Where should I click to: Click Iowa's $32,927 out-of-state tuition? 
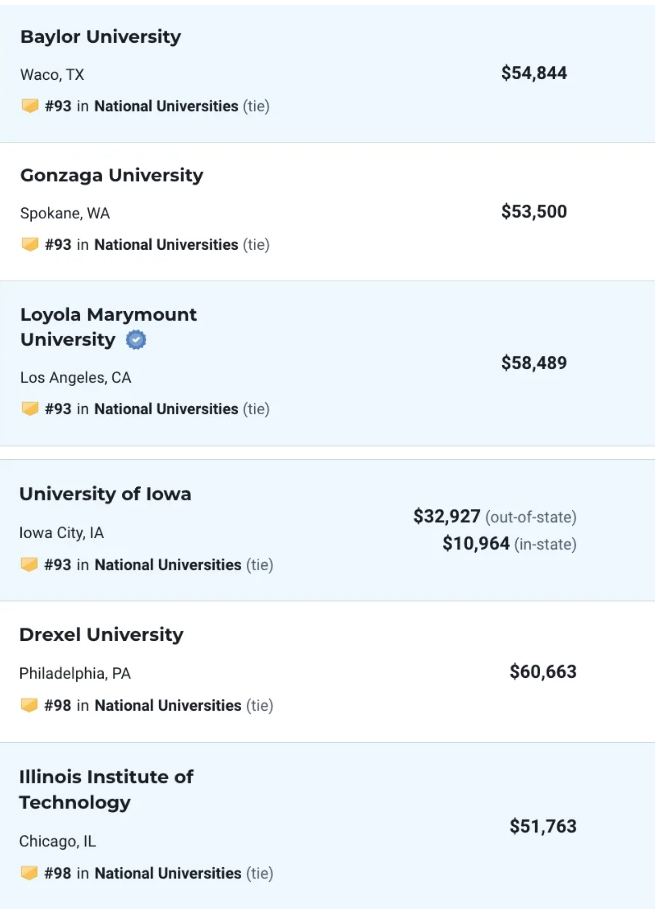[447, 517]
